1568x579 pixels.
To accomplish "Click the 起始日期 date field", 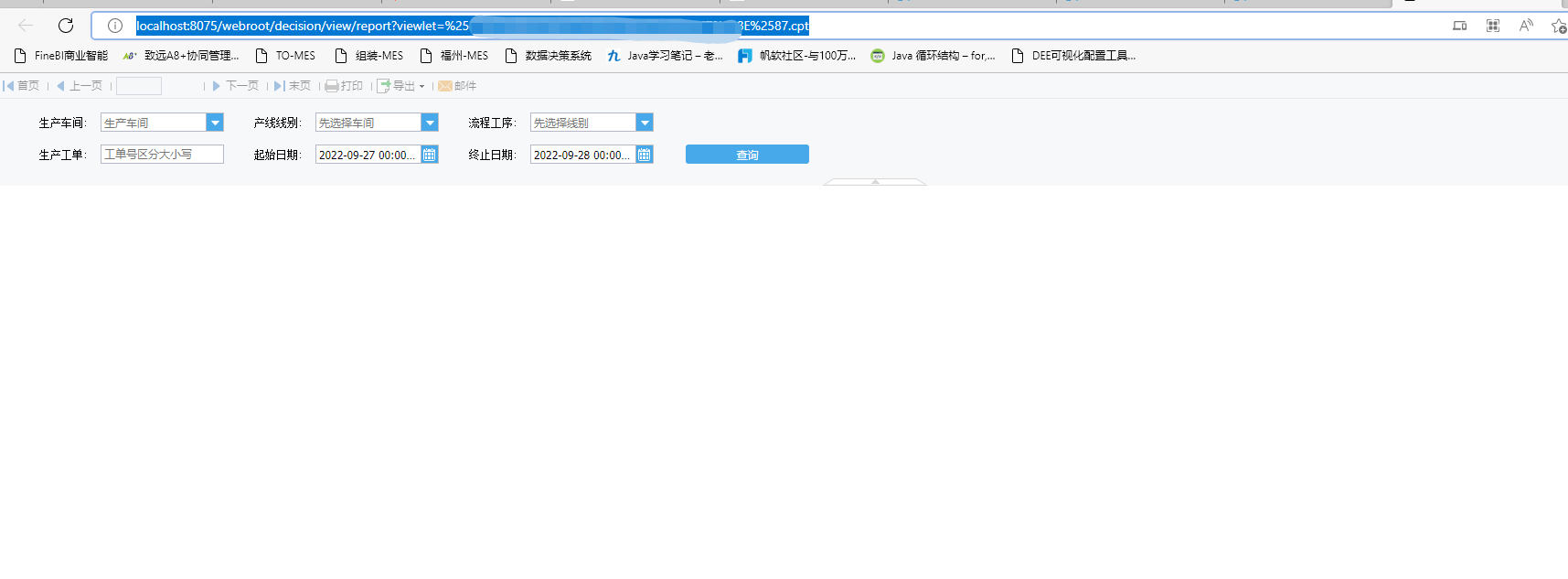I will [x=368, y=155].
